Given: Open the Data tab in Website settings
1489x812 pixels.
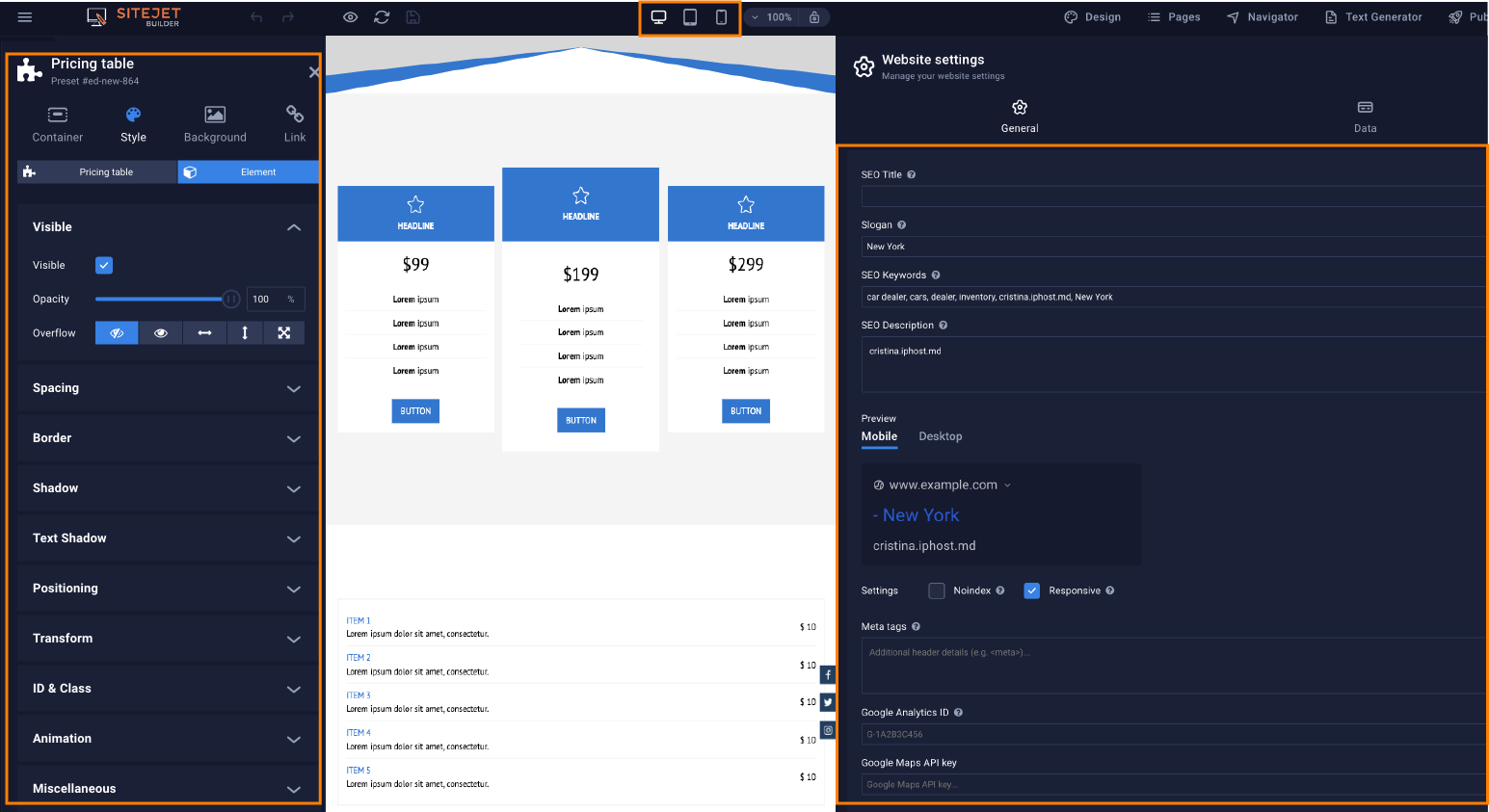Looking at the screenshot, I should pyautogui.click(x=1365, y=116).
